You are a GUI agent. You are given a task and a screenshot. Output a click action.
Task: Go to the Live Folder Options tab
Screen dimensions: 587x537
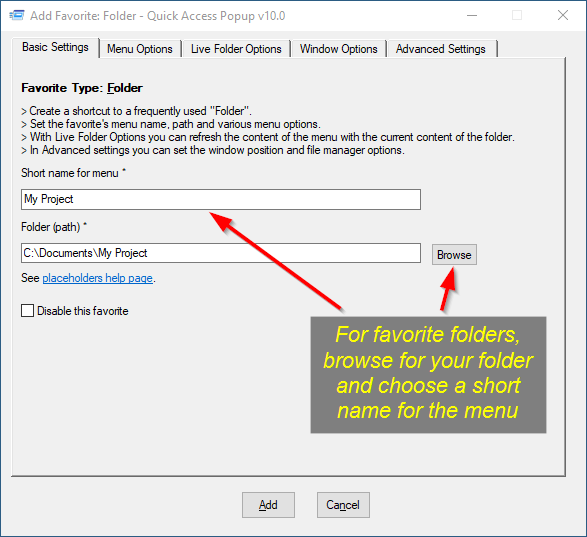[x=236, y=49]
